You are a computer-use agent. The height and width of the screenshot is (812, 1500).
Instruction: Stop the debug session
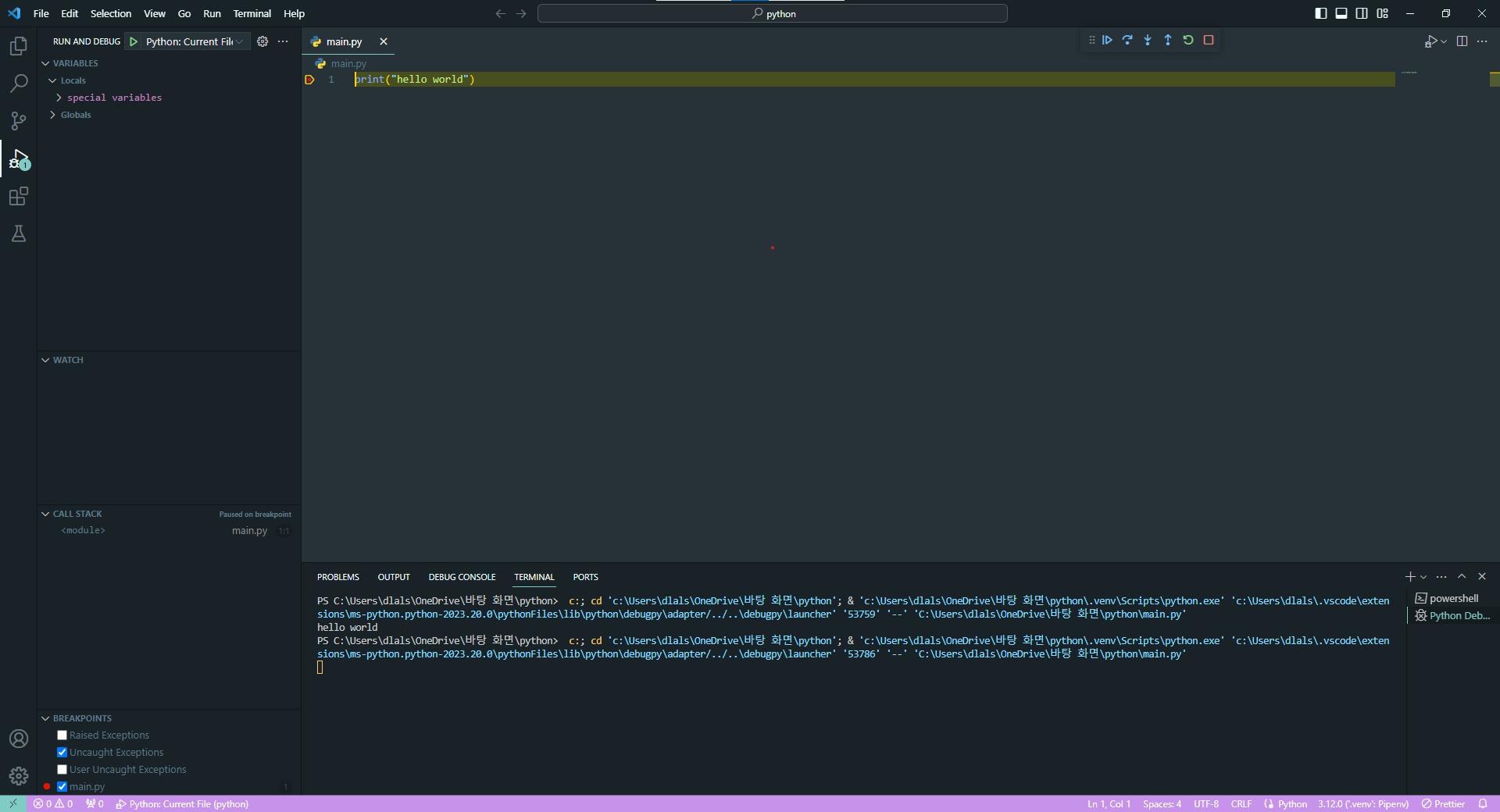pyautogui.click(x=1209, y=40)
